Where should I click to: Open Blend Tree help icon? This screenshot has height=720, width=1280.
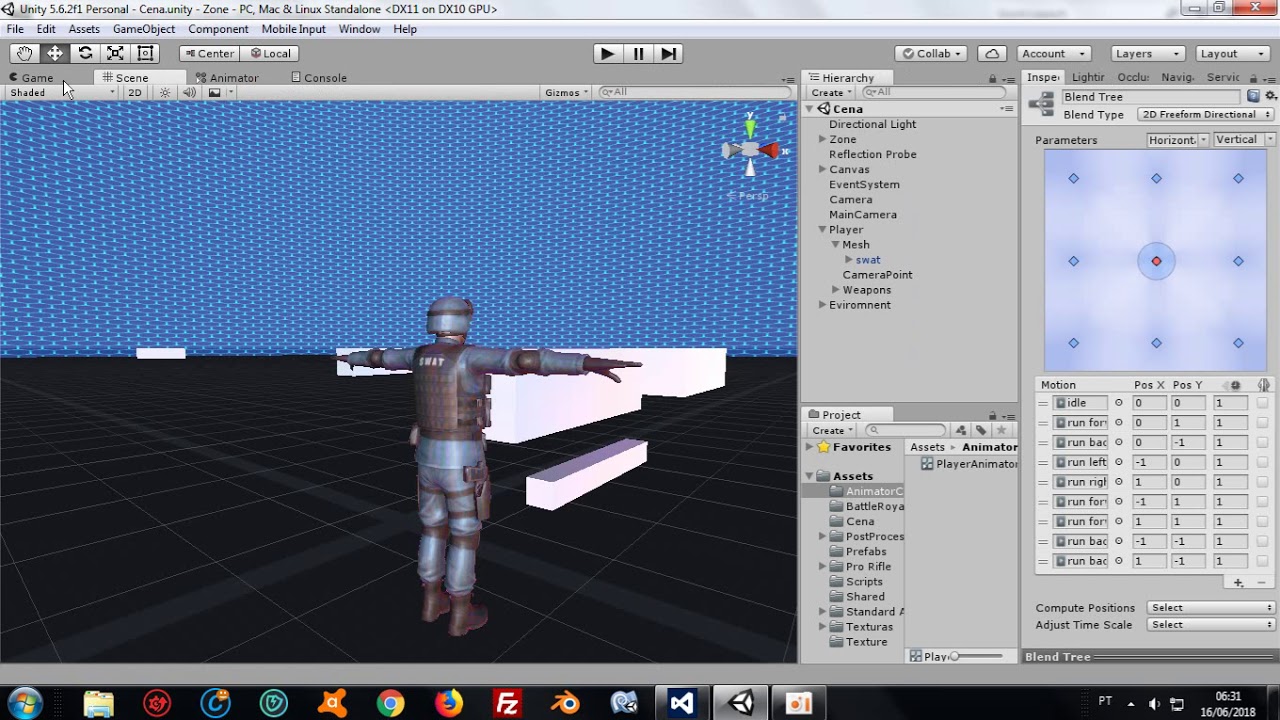pyautogui.click(x=1253, y=96)
